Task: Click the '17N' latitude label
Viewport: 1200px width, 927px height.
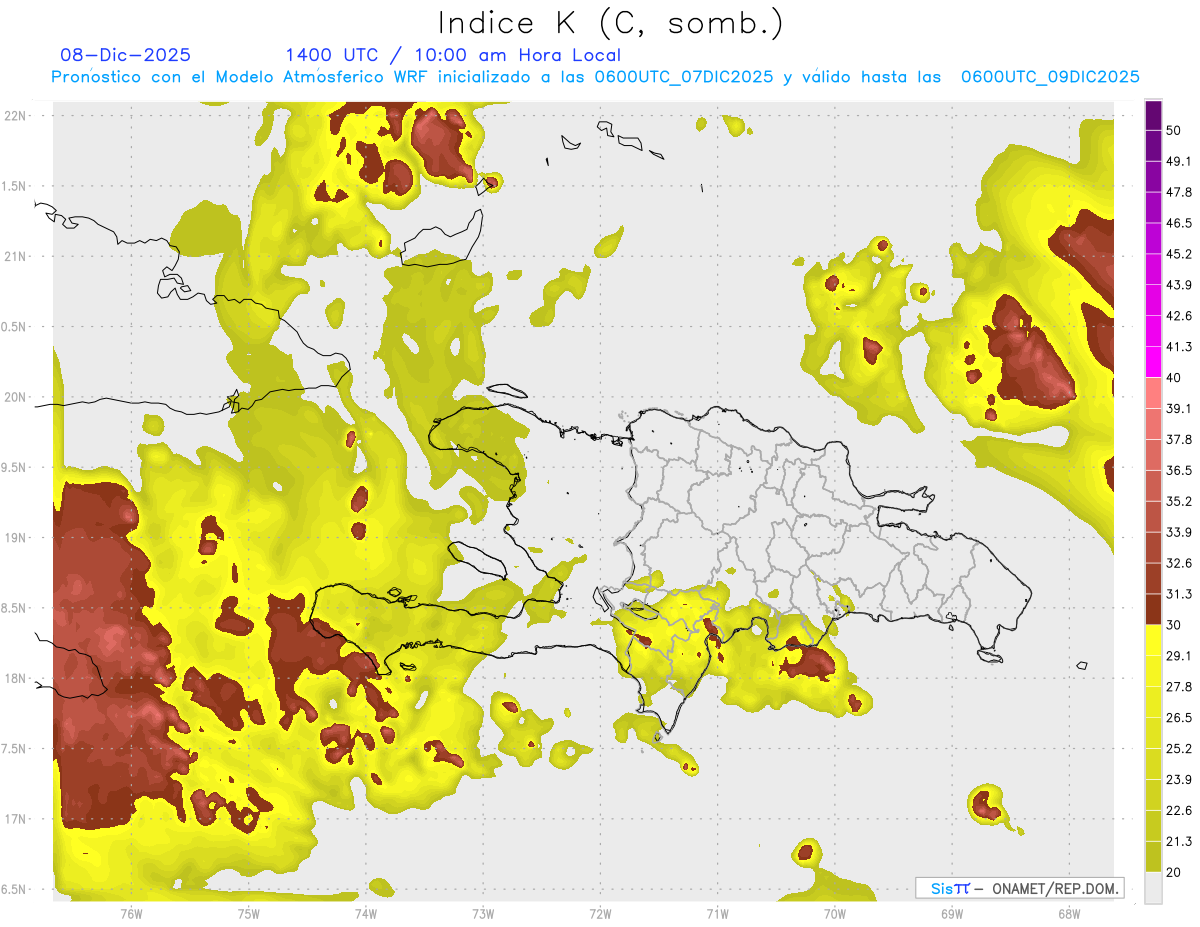Action: (x=16, y=819)
